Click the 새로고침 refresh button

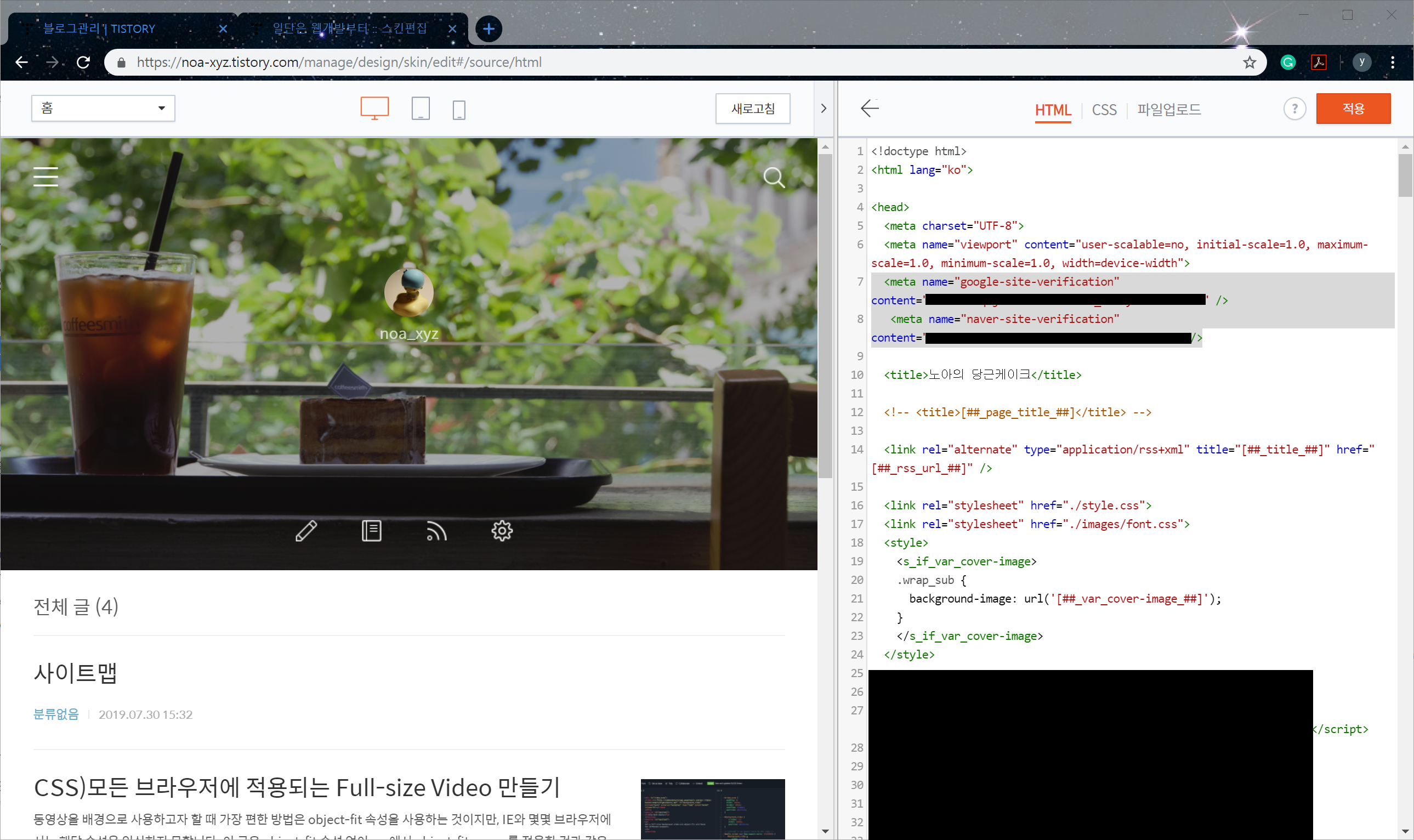753,108
